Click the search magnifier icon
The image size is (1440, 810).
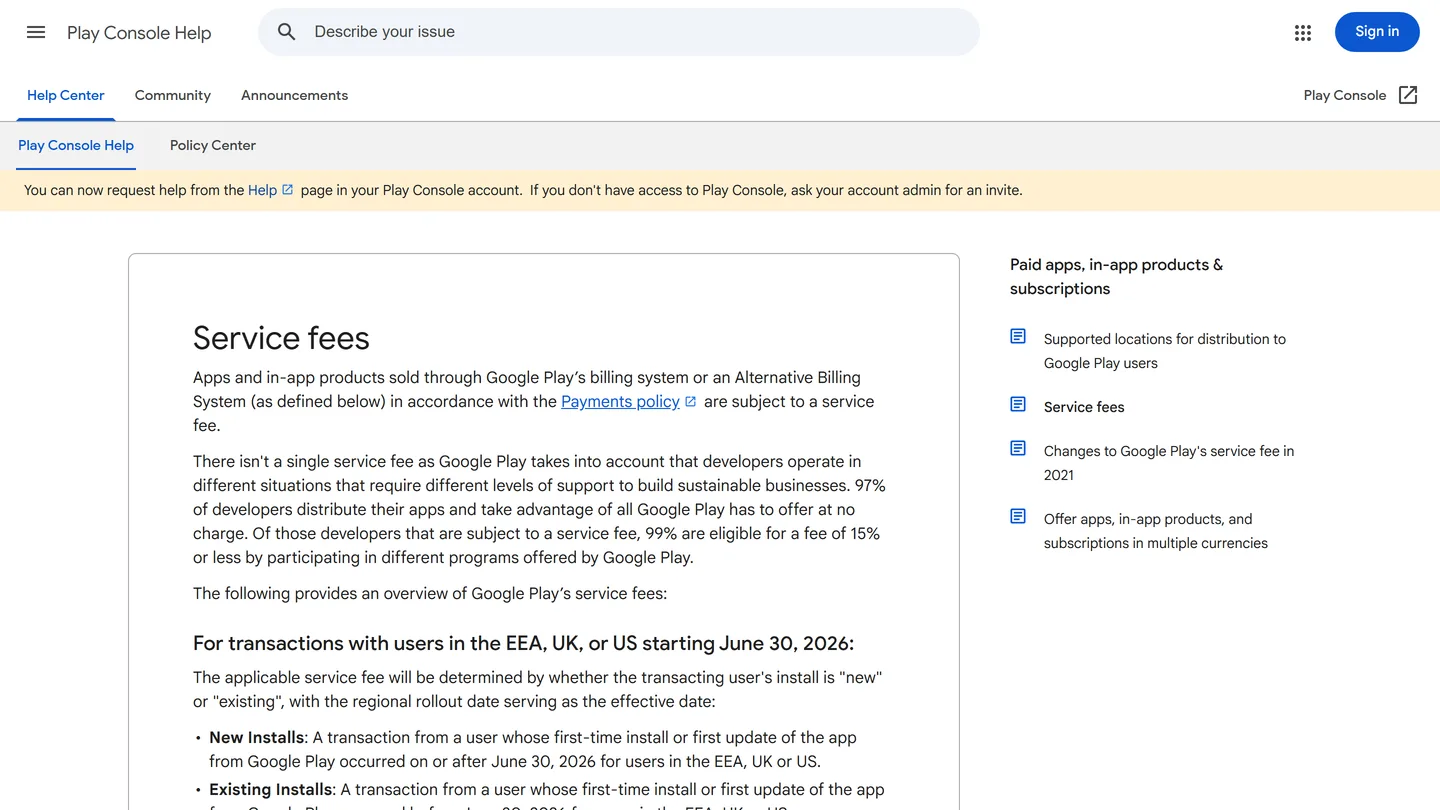[287, 32]
